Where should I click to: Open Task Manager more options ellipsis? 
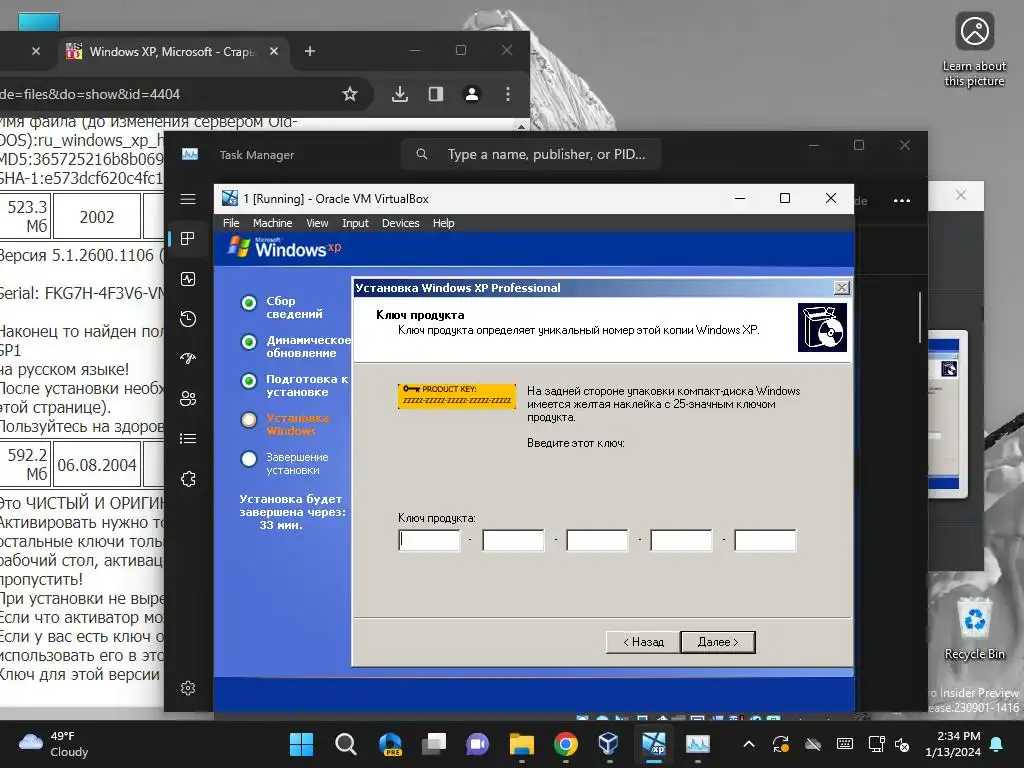pos(902,200)
